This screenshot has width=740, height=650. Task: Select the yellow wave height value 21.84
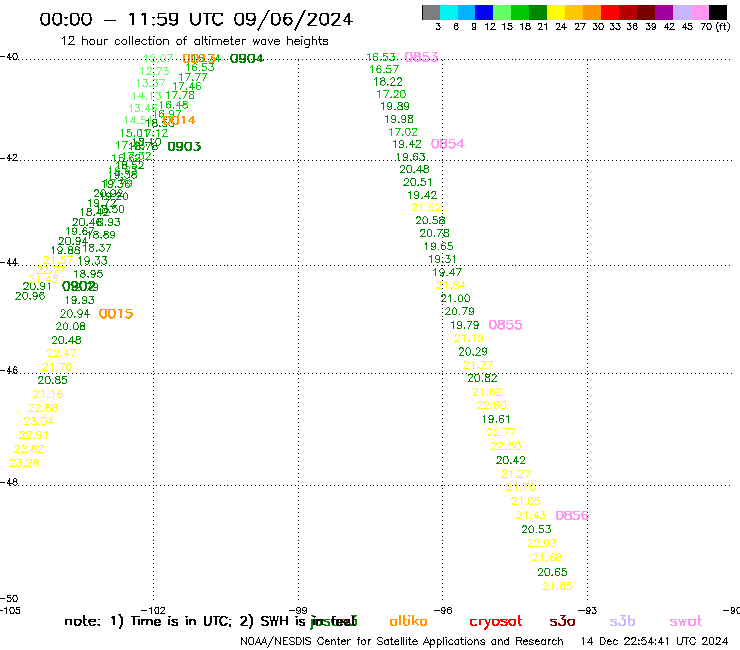pos(451,285)
